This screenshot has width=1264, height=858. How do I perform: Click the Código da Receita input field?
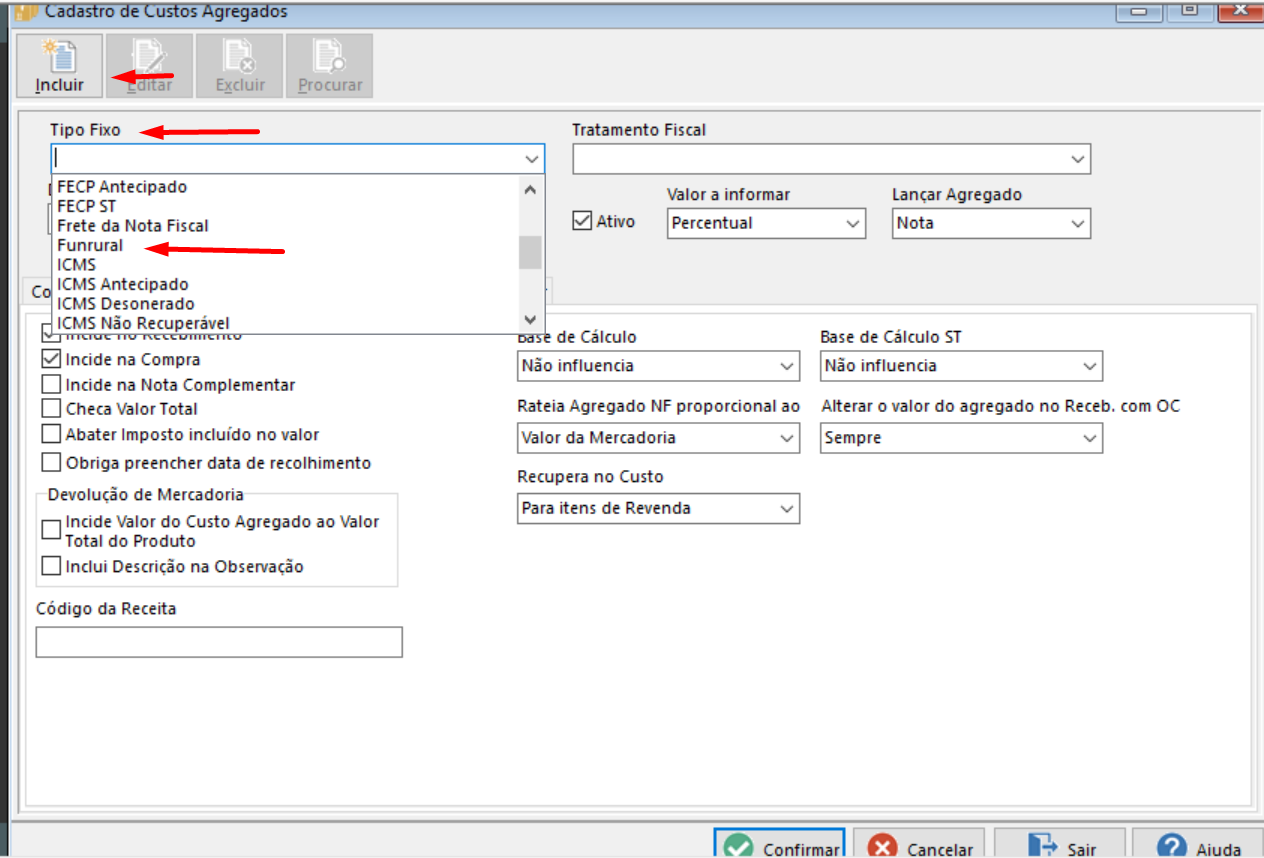(x=219, y=642)
